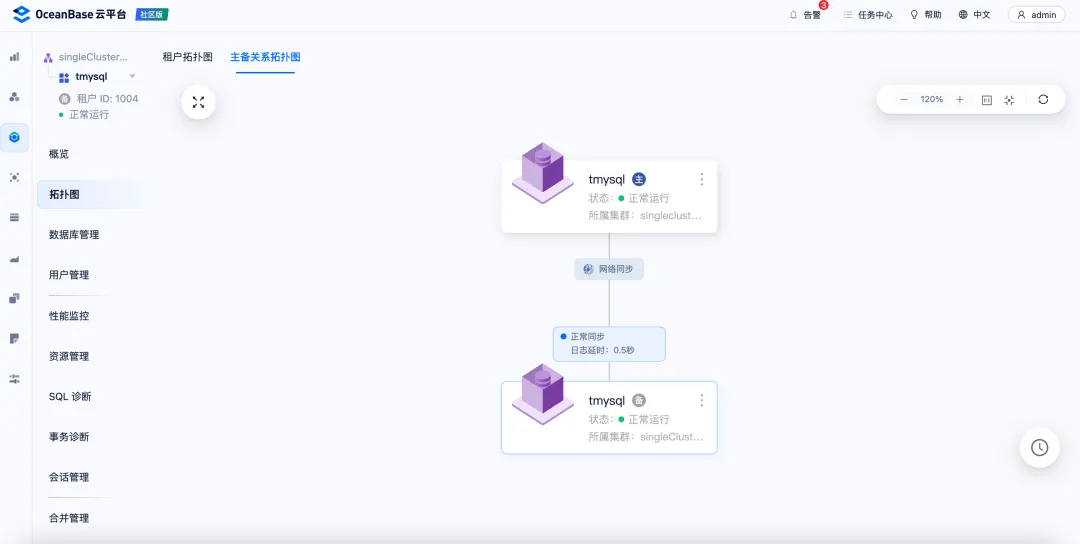
Task: Click the 主 badge on primary tmysql
Action: 639,179
